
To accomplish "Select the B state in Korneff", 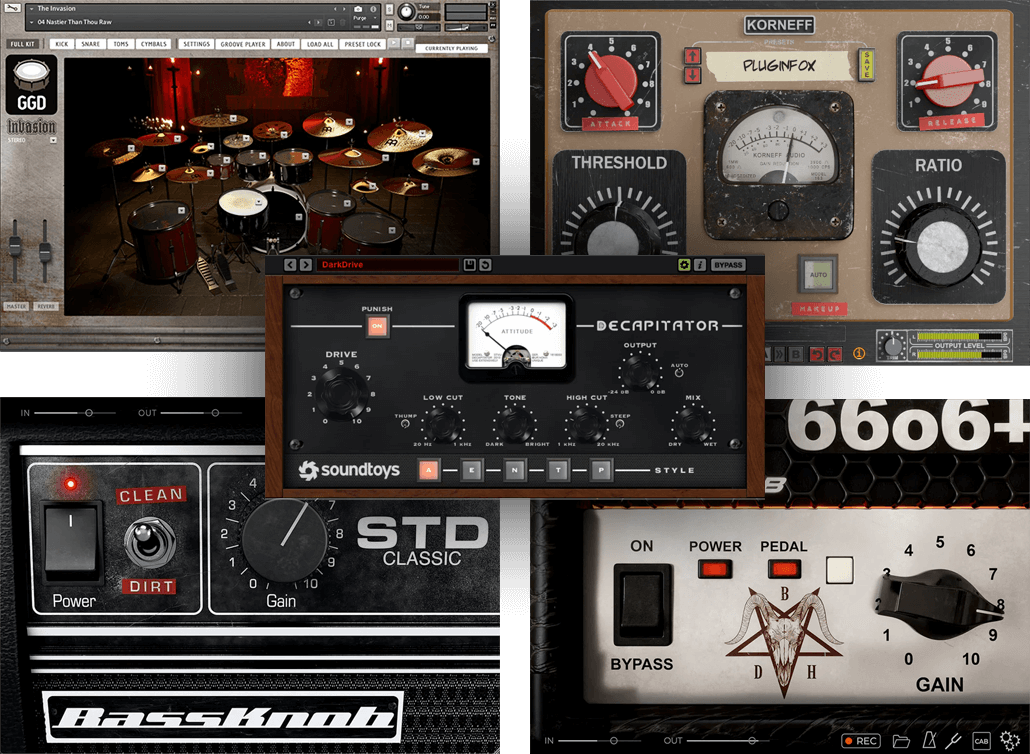I will click(795, 354).
